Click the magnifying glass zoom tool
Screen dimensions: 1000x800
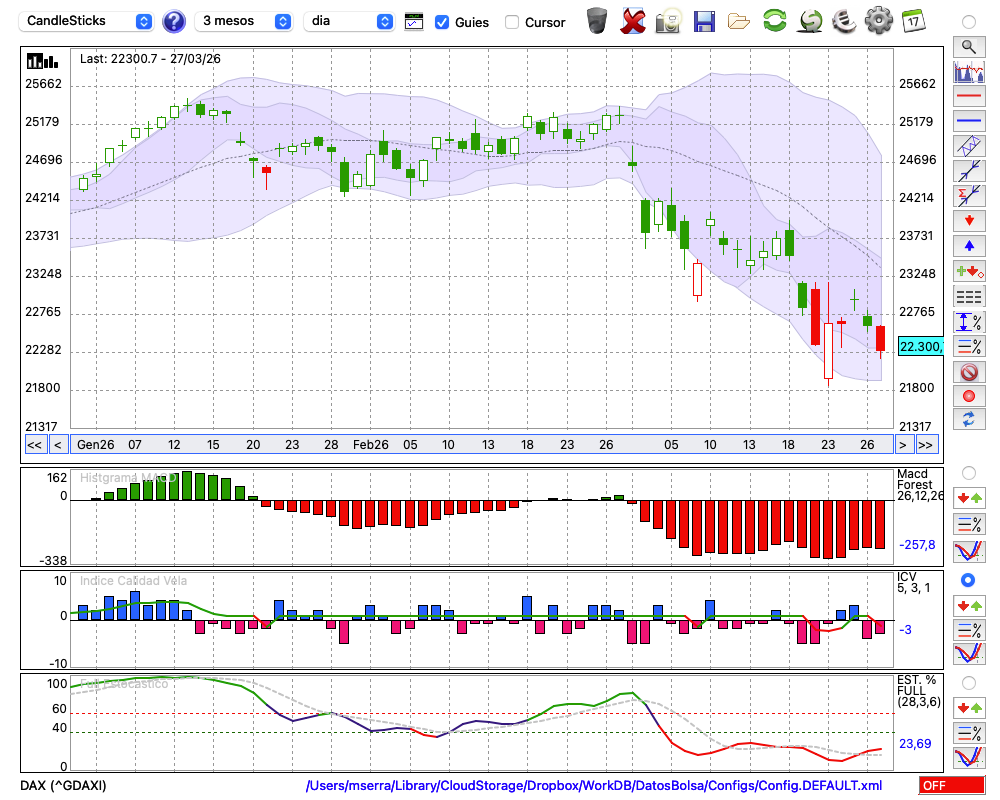click(x=968, y=46)
